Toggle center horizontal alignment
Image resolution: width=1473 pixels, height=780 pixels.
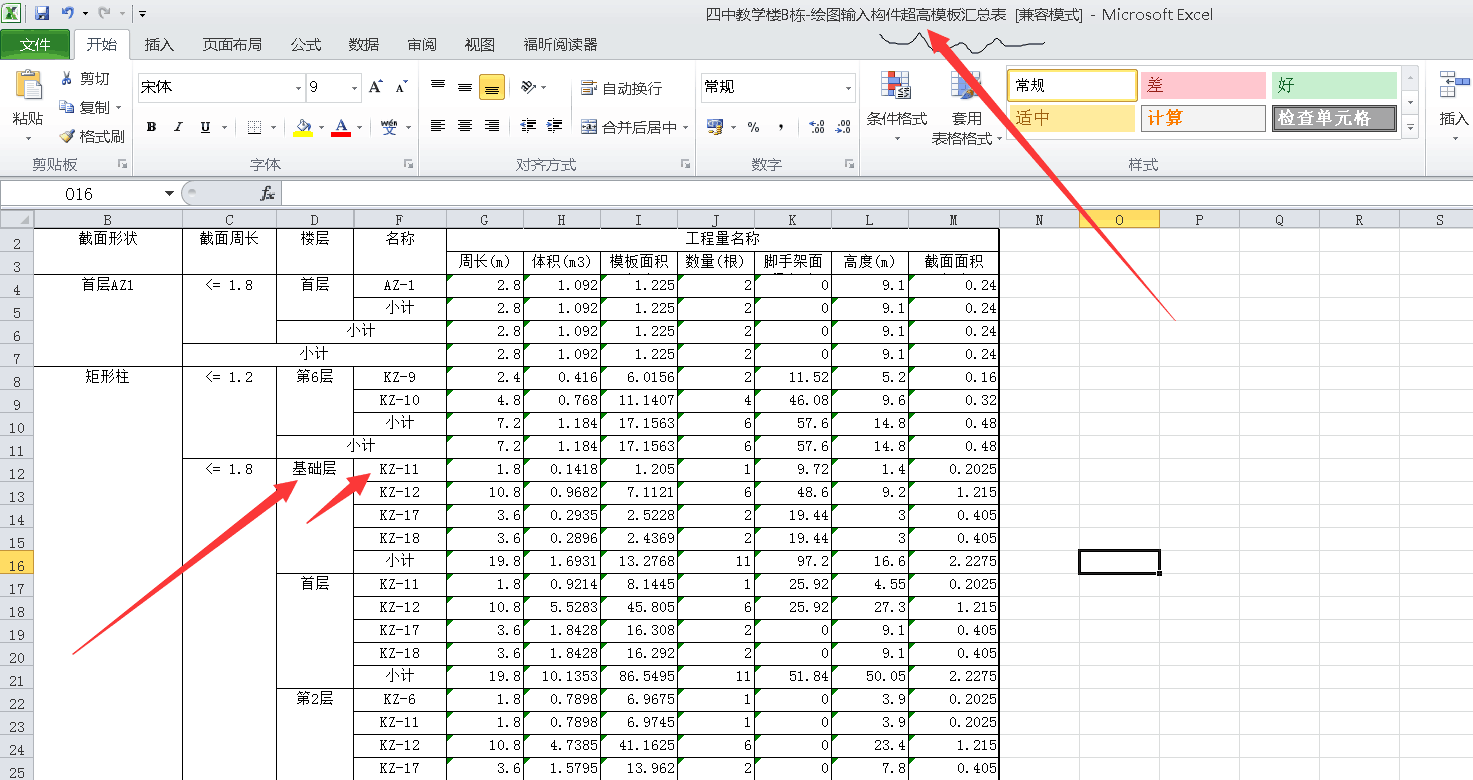(465, 126)
